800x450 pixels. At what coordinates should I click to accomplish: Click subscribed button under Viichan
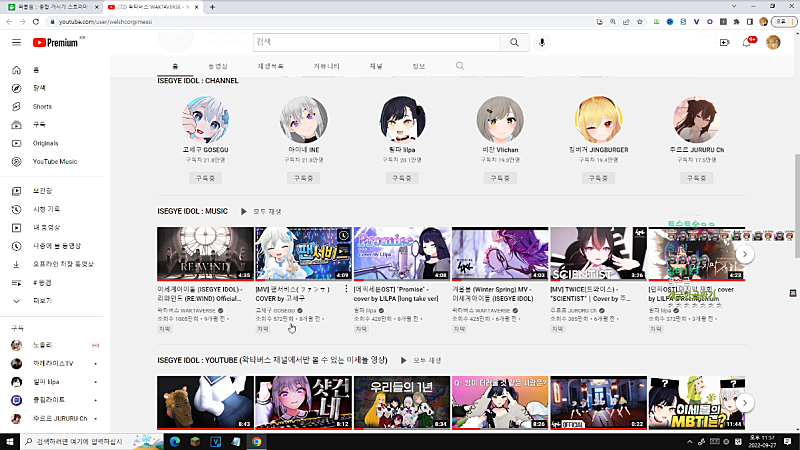tap(500, 178)
